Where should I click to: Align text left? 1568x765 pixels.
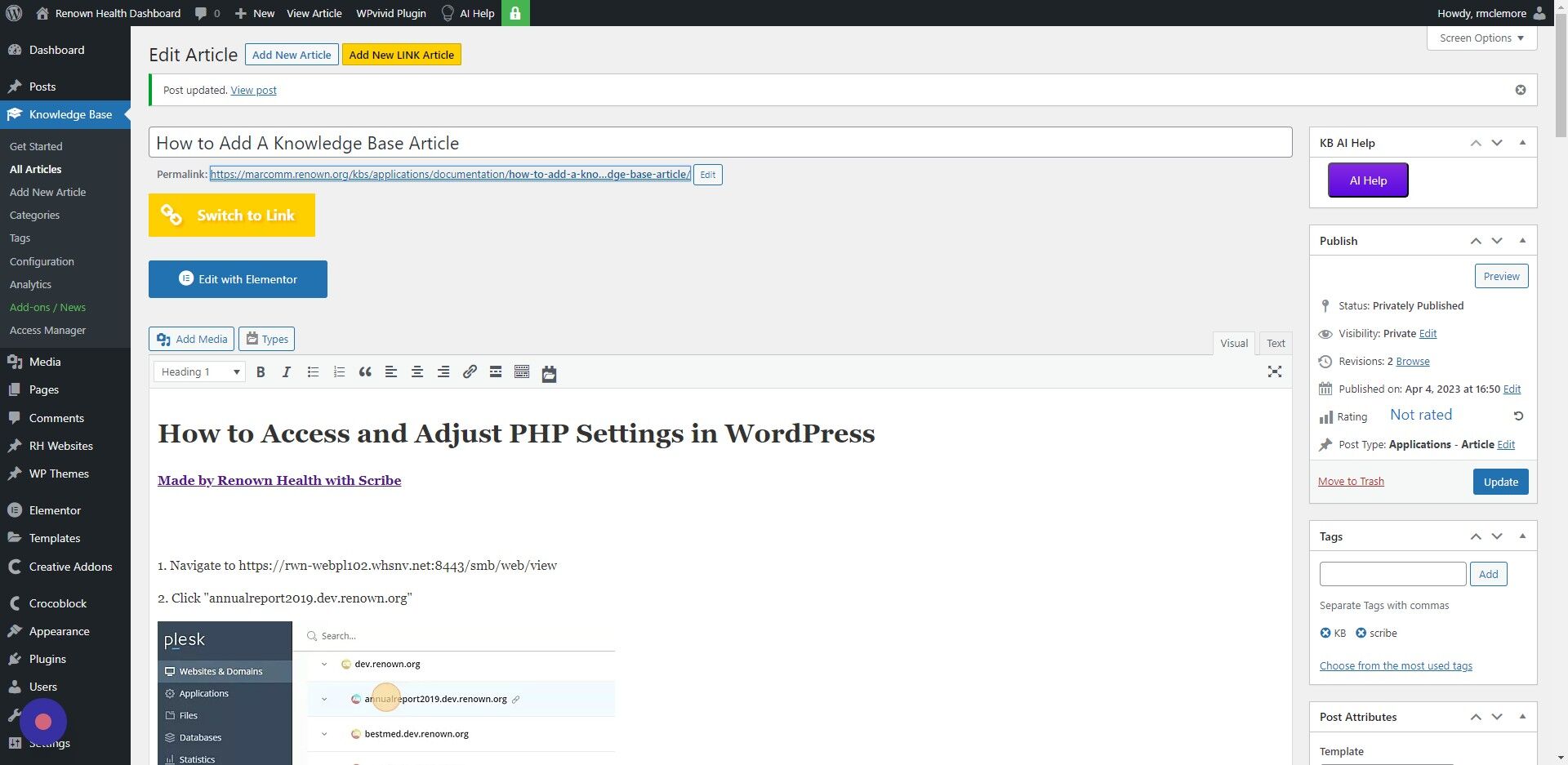(391, 372)
